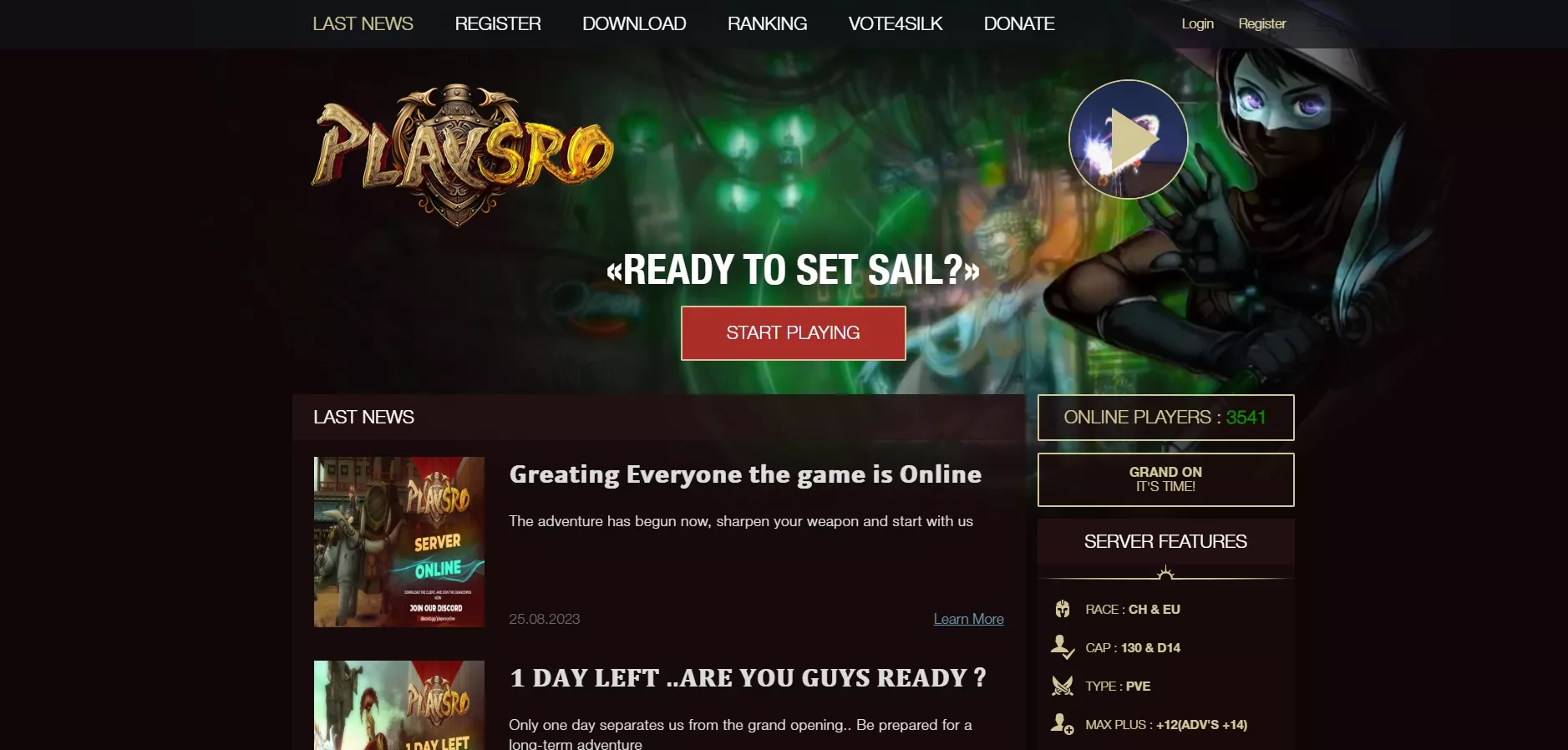
Task: Open the 1 Day Left news thumbnail
Action: click(399, 705)
